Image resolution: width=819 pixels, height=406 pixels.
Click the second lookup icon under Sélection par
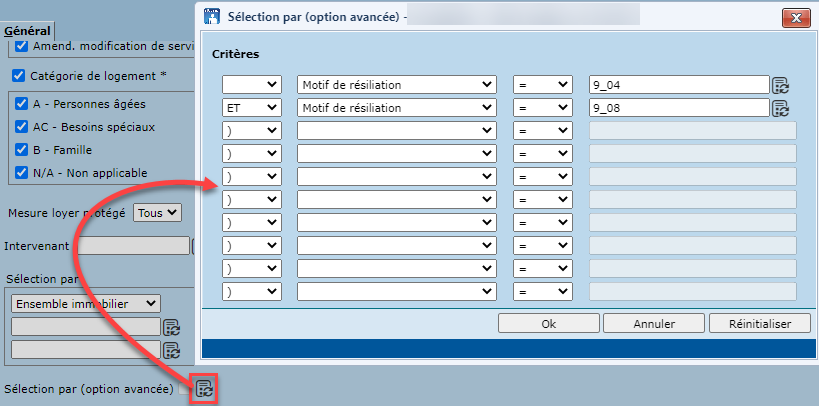(171, 350)
